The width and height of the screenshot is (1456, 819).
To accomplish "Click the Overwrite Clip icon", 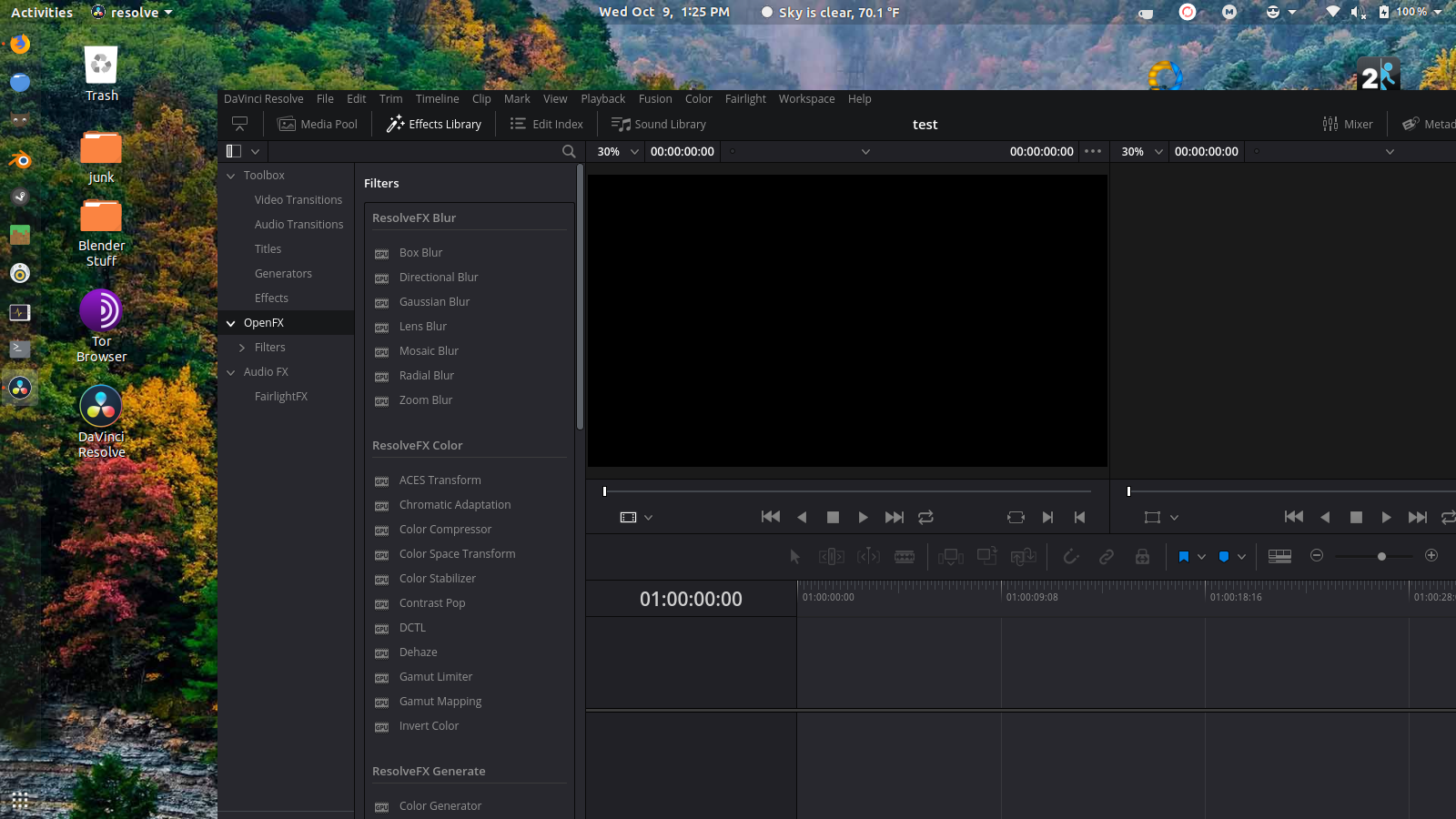I will (x=986, y=555).
